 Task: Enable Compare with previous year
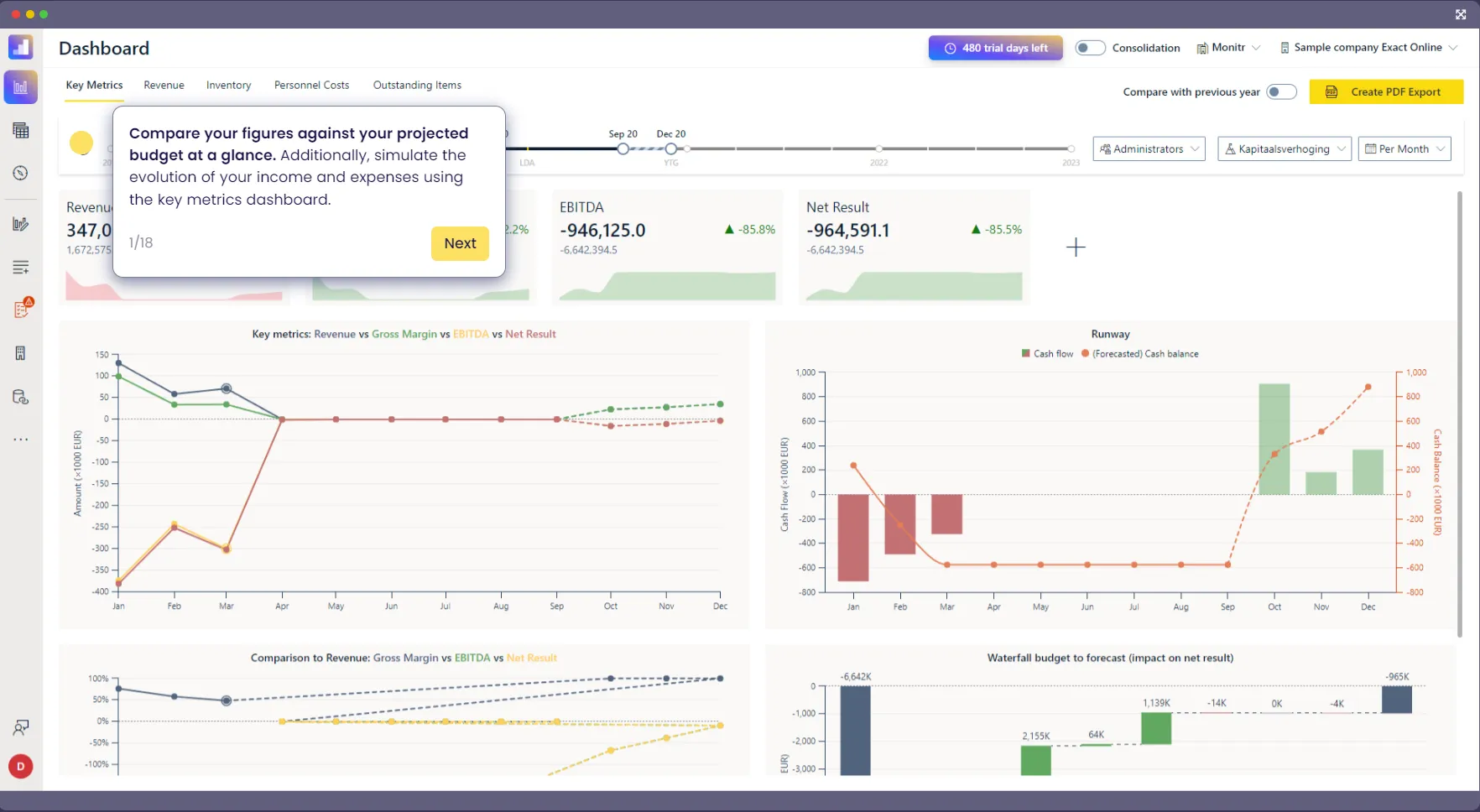coord(1281,91)
